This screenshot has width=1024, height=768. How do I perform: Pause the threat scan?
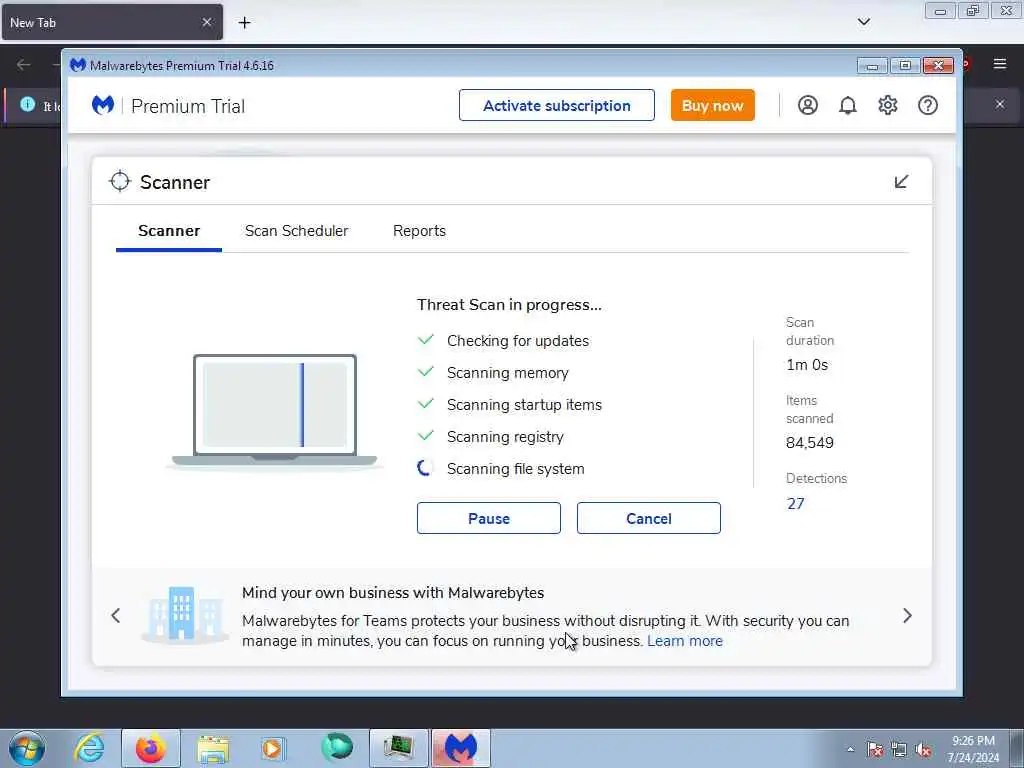(488, 519)
